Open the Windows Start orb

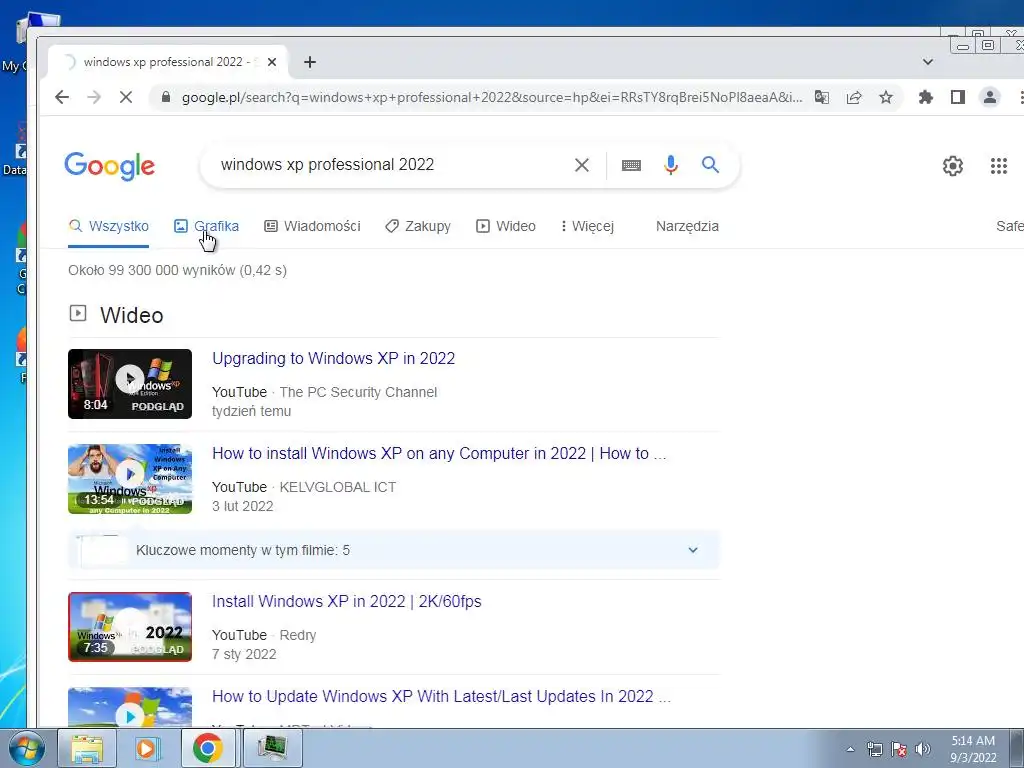coord(26,748)
